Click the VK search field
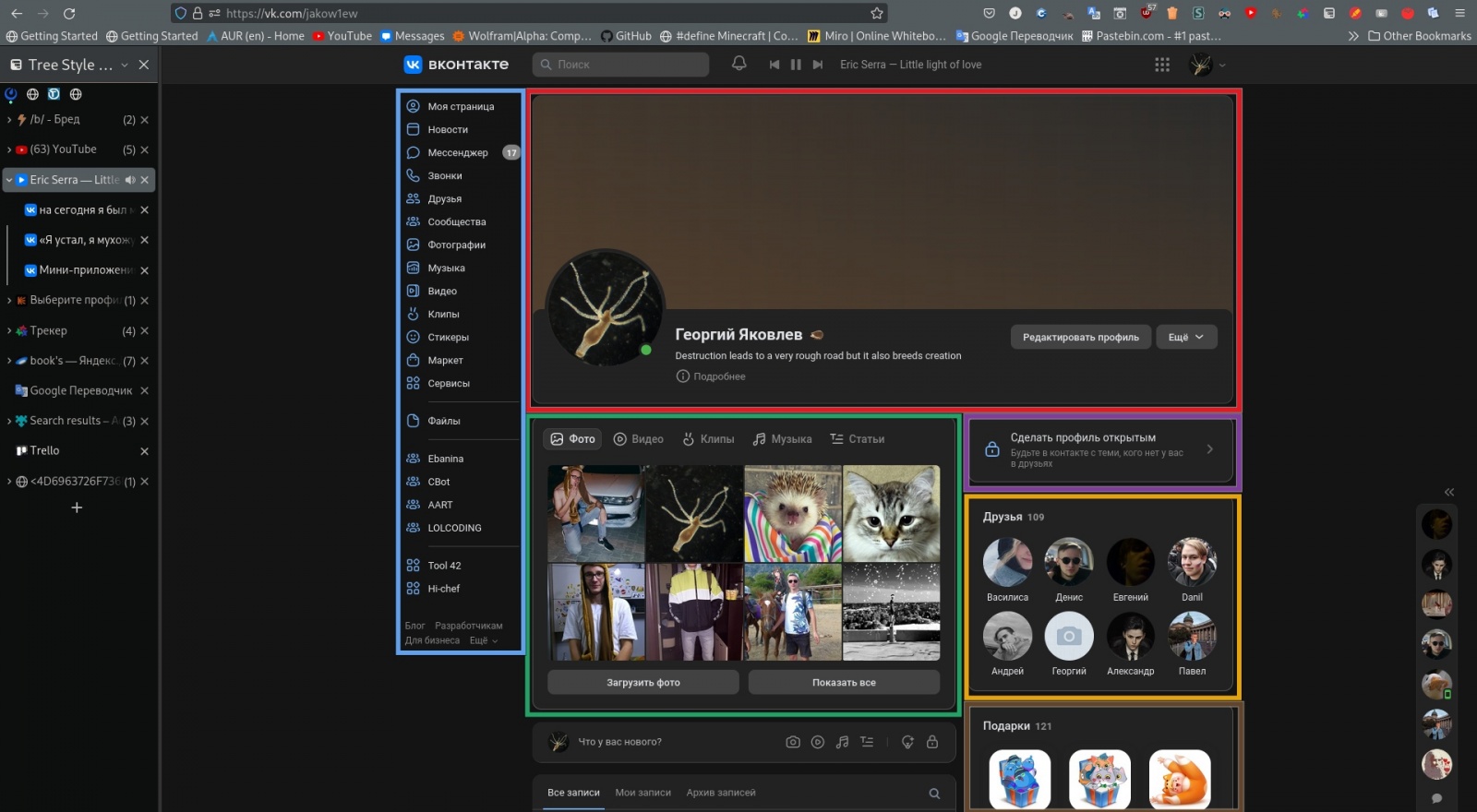This screenshot has width=1477, height=812. click(620, 65)
